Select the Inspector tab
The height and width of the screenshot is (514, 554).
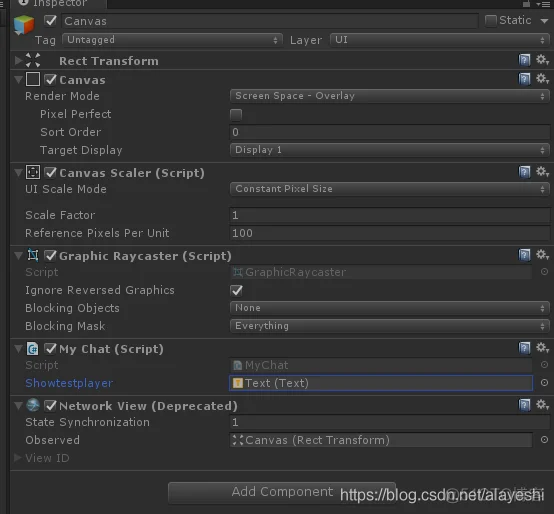pyautogui.click(x=59, y=4)
